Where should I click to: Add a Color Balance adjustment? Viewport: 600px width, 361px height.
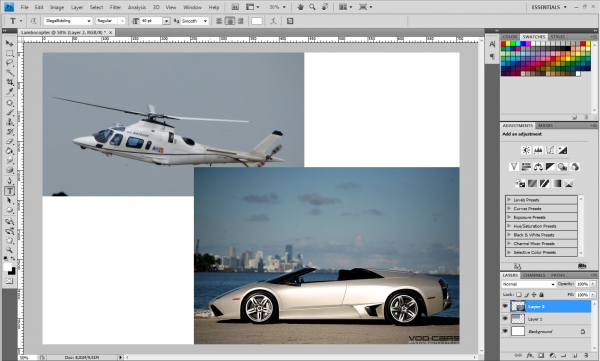pos(538,167)
